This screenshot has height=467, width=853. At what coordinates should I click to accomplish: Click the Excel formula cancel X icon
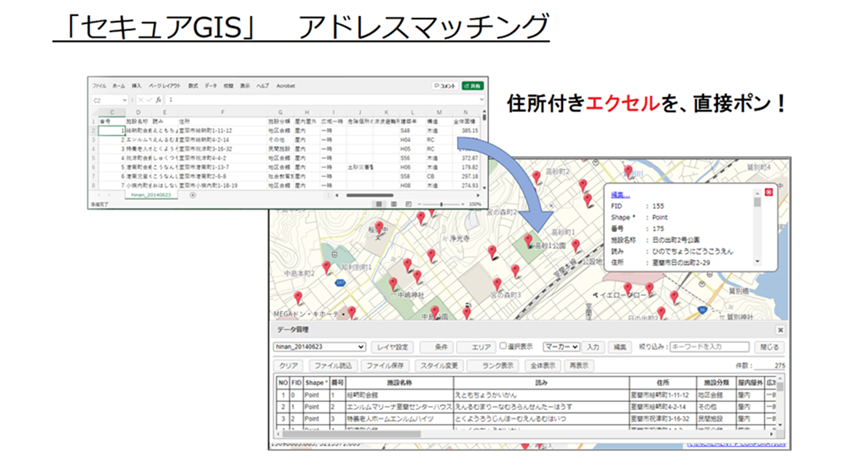140,100
